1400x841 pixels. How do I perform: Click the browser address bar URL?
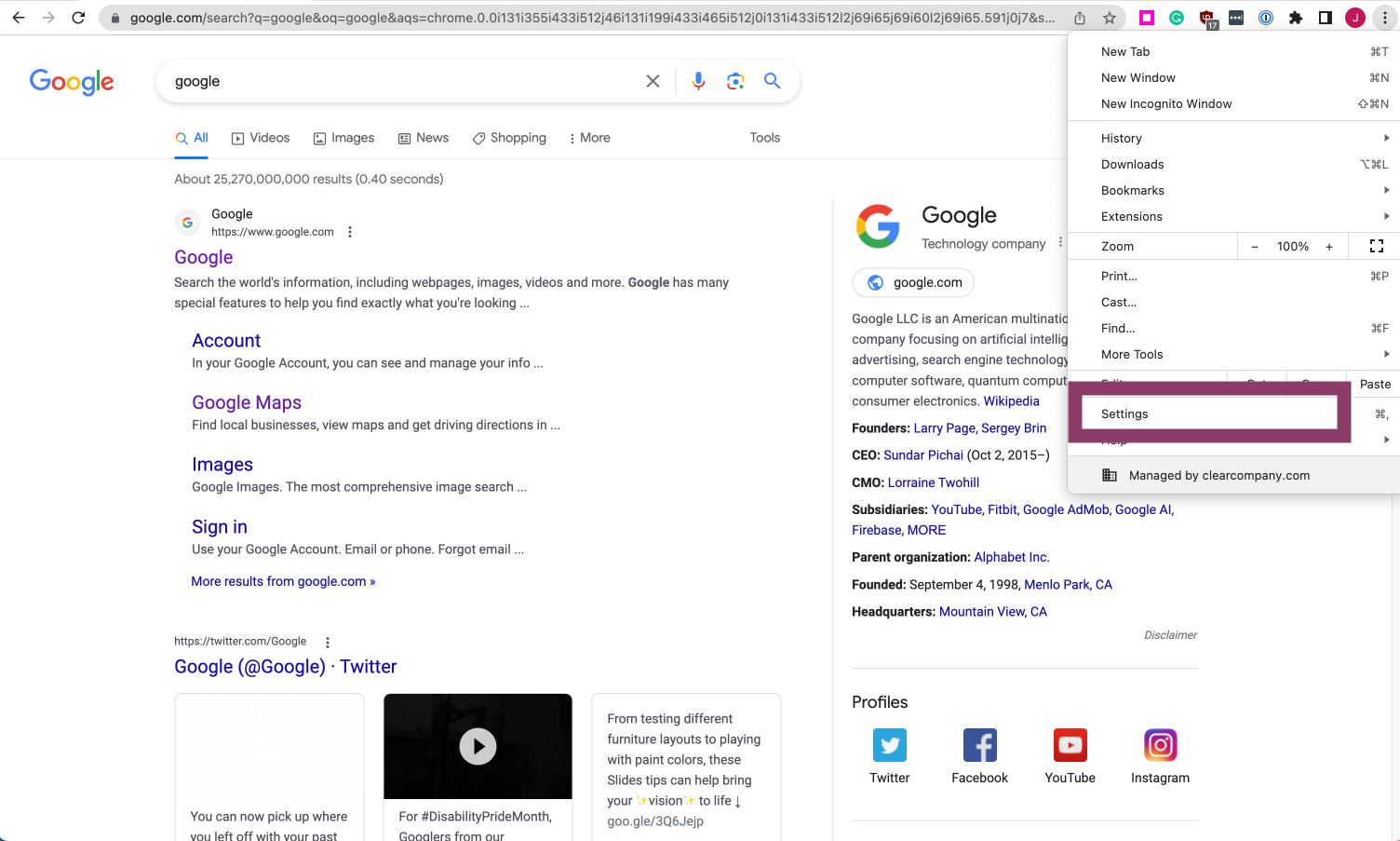[x=592, y=18]
